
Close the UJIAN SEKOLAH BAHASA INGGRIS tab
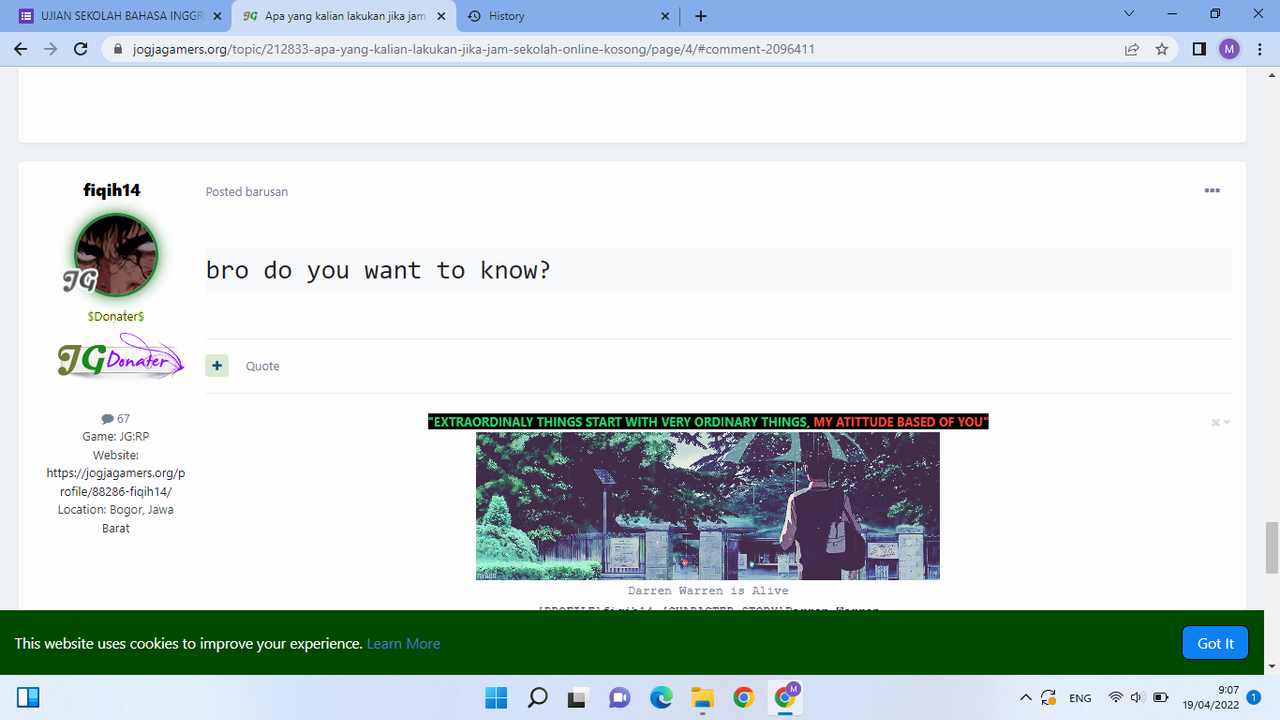click(217, 16)
